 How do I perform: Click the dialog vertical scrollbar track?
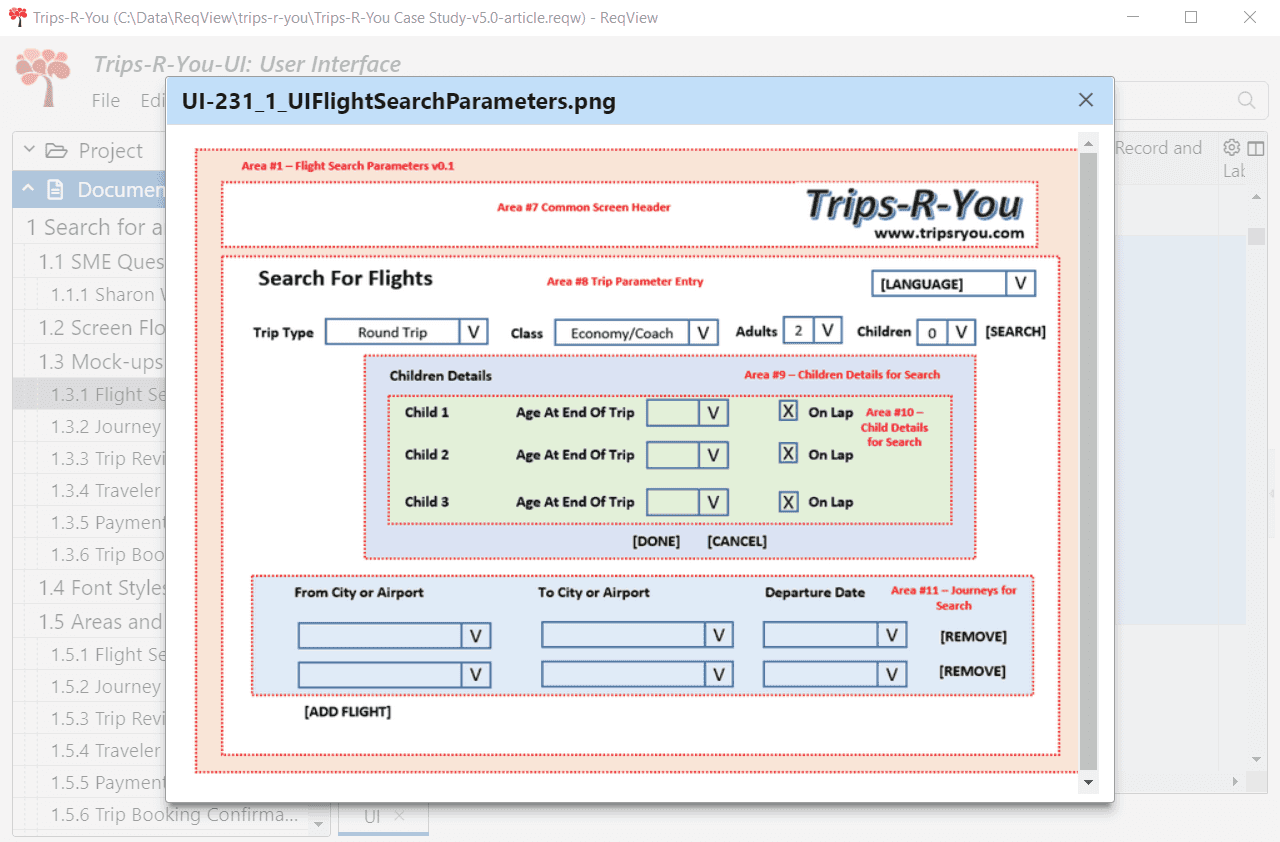pos(1088,460)
